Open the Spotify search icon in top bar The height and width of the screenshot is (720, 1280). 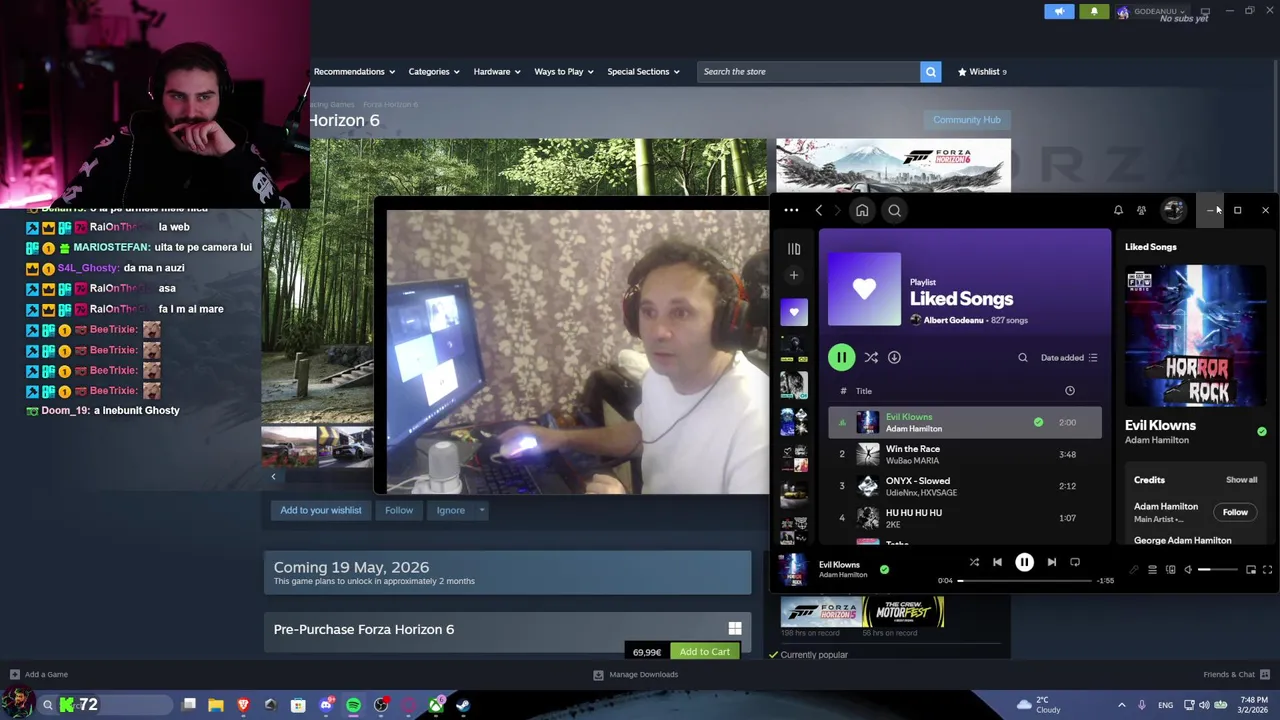(894, 210)
